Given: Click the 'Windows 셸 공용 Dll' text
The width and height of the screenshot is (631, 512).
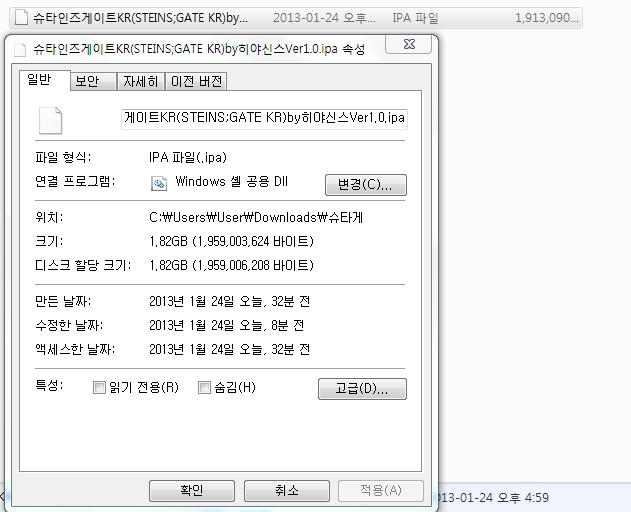Looking at the screenshot, I should coord(231,182).
